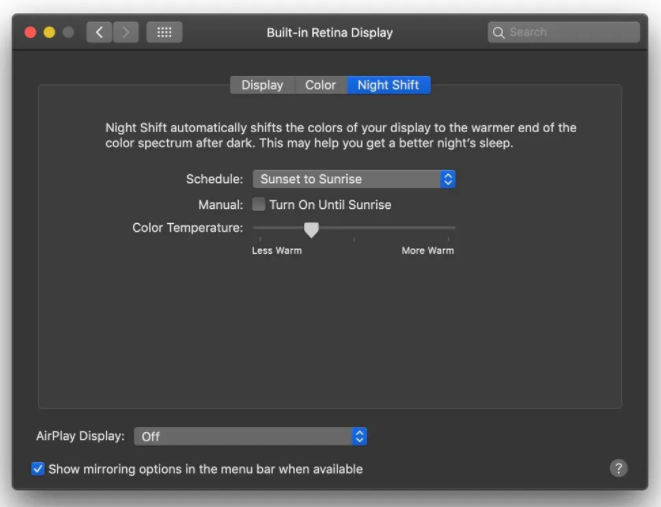Click the magnifying glass search icon
The image size is (661, 507).
pyautogui.click(x=498, y=33)
